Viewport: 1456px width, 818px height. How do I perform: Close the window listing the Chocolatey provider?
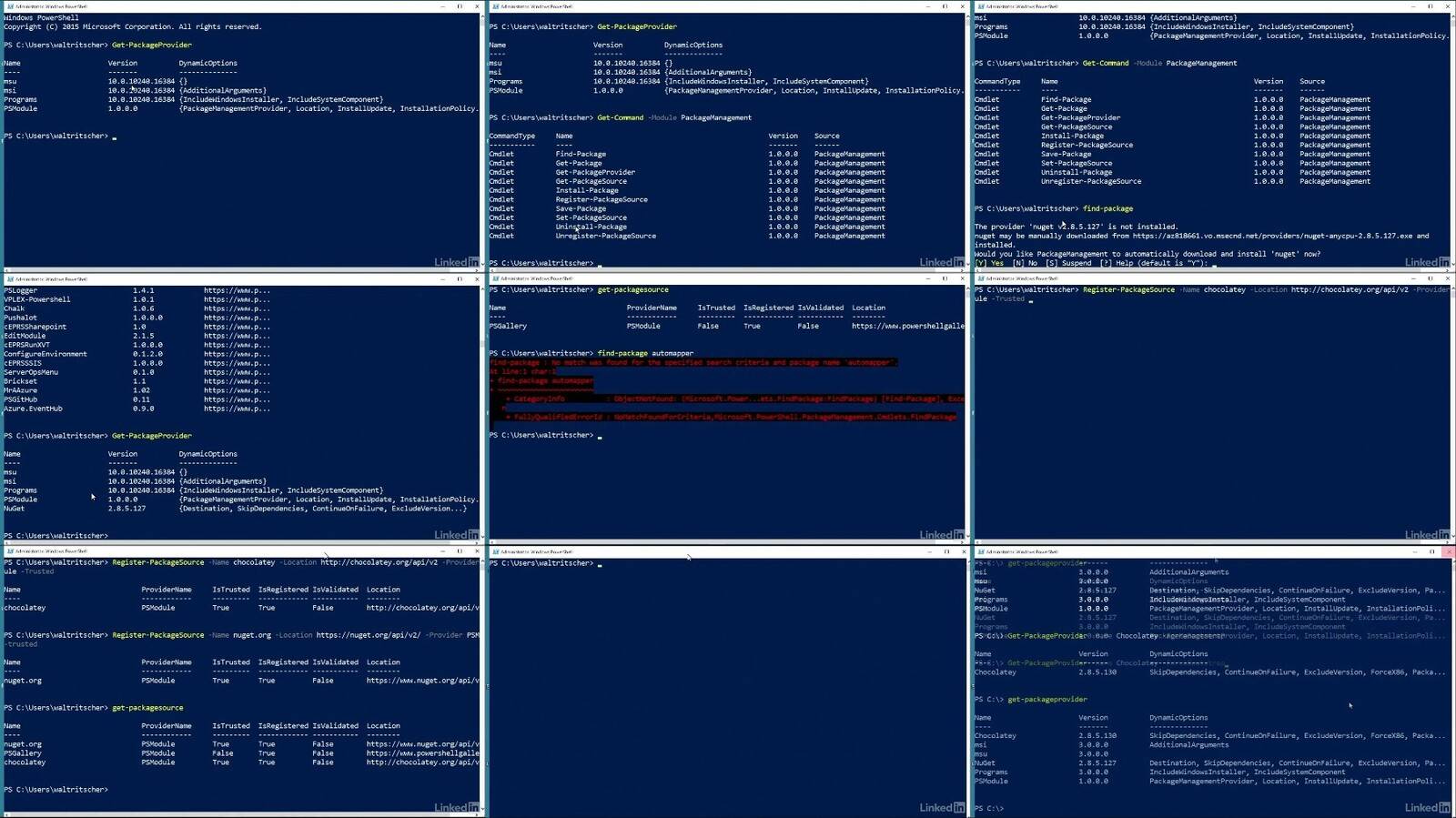click(1447, 551)
